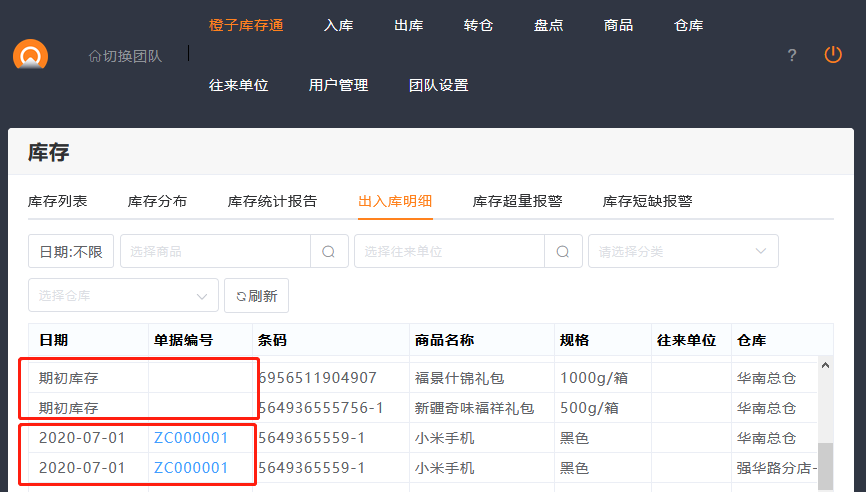The height and width of the screenshot is (492, 866).
Task: Click the orange app logo icon
Action: [30, 55]
